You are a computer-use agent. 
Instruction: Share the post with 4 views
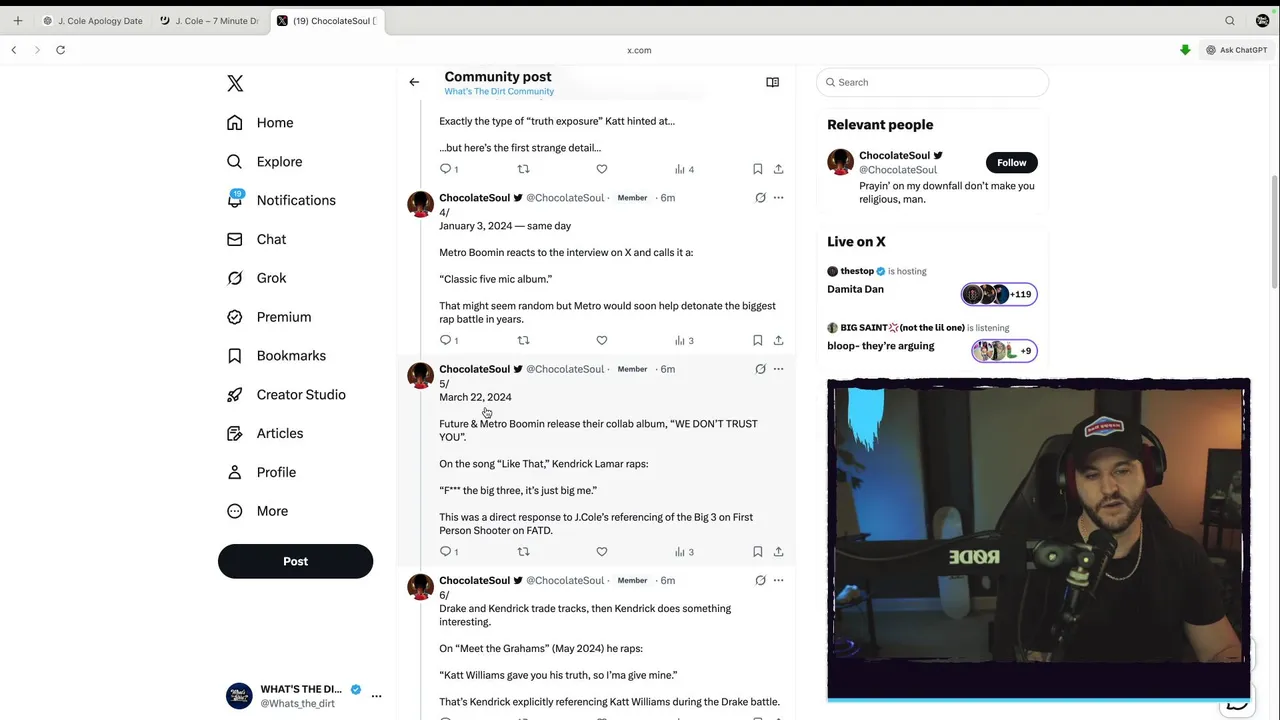coord(778,170)
